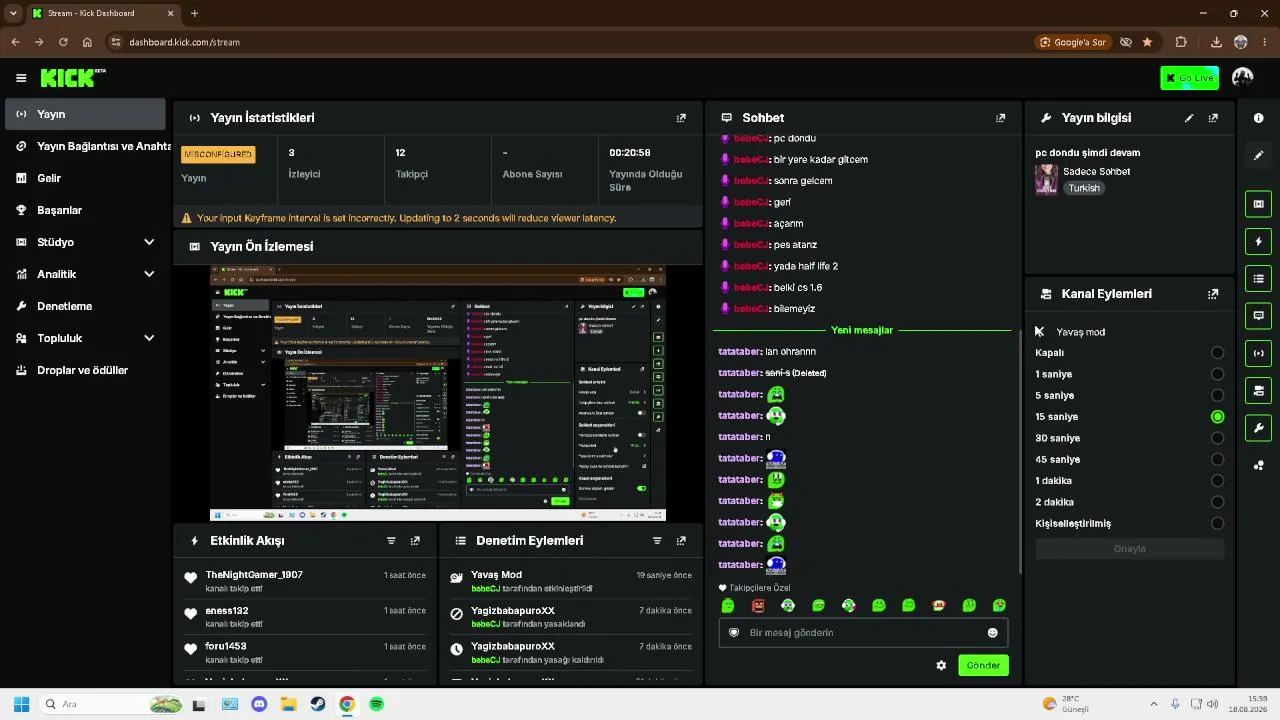Pop out the Yayın İstatistikleri panel

pos(681,118)
